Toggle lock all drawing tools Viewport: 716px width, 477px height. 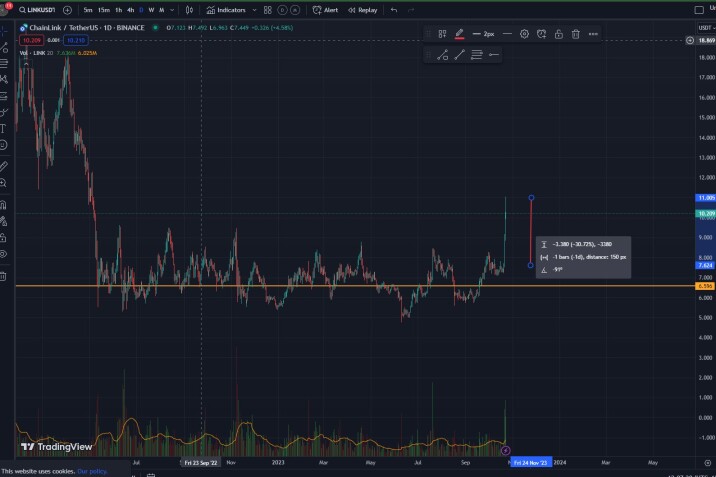3,237
